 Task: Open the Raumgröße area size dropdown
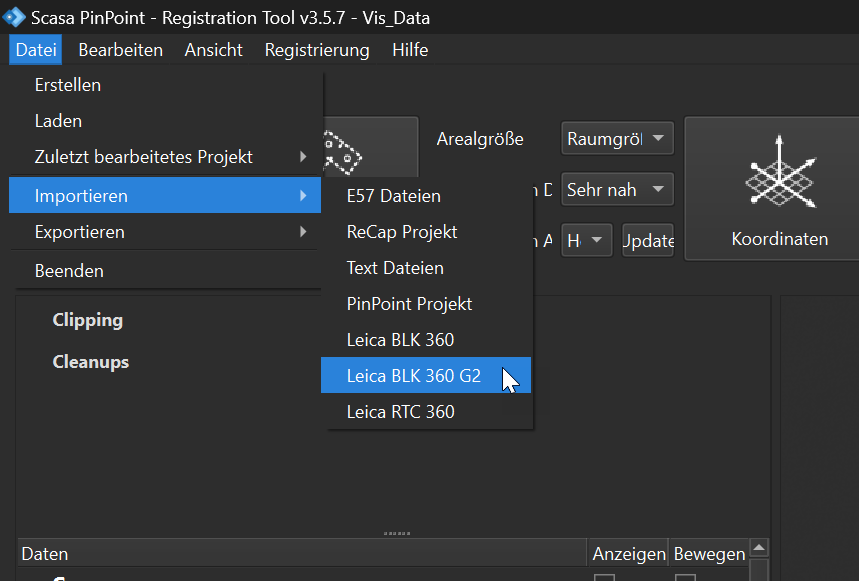(617, 139)
